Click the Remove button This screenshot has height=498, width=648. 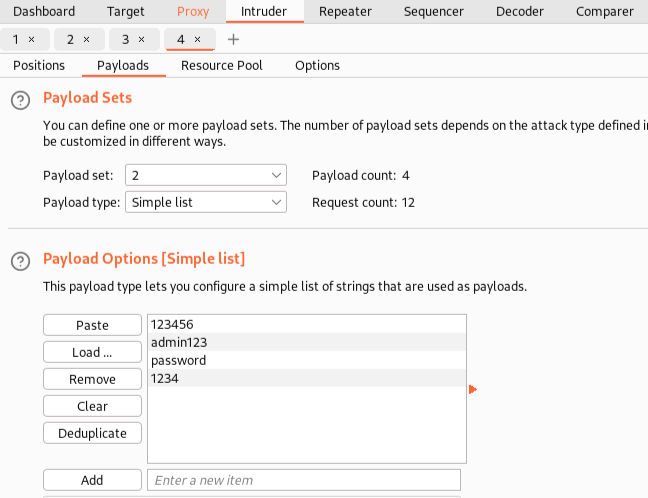(x=93, y=379)
